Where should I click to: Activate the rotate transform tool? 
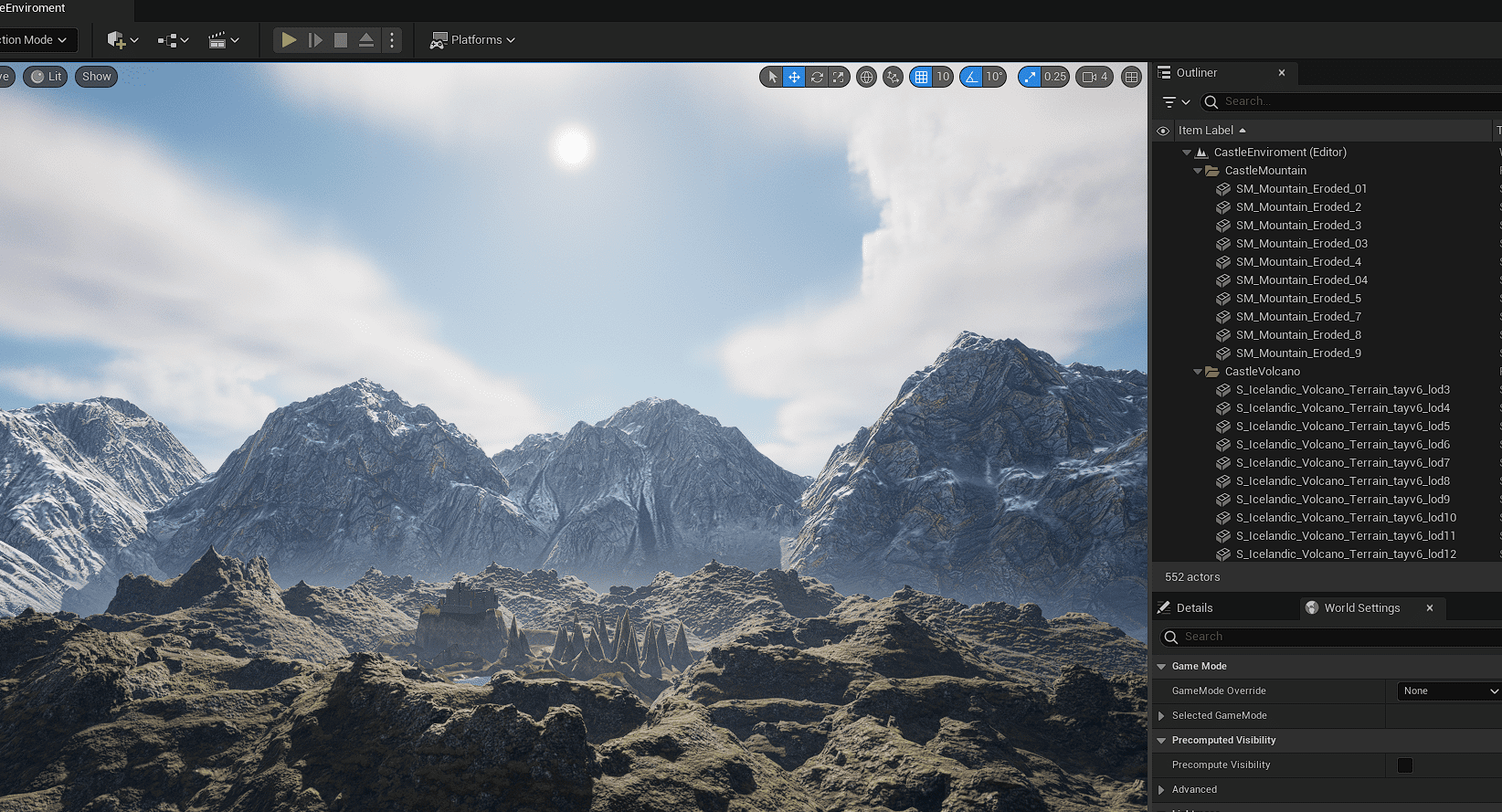[817, 77]
